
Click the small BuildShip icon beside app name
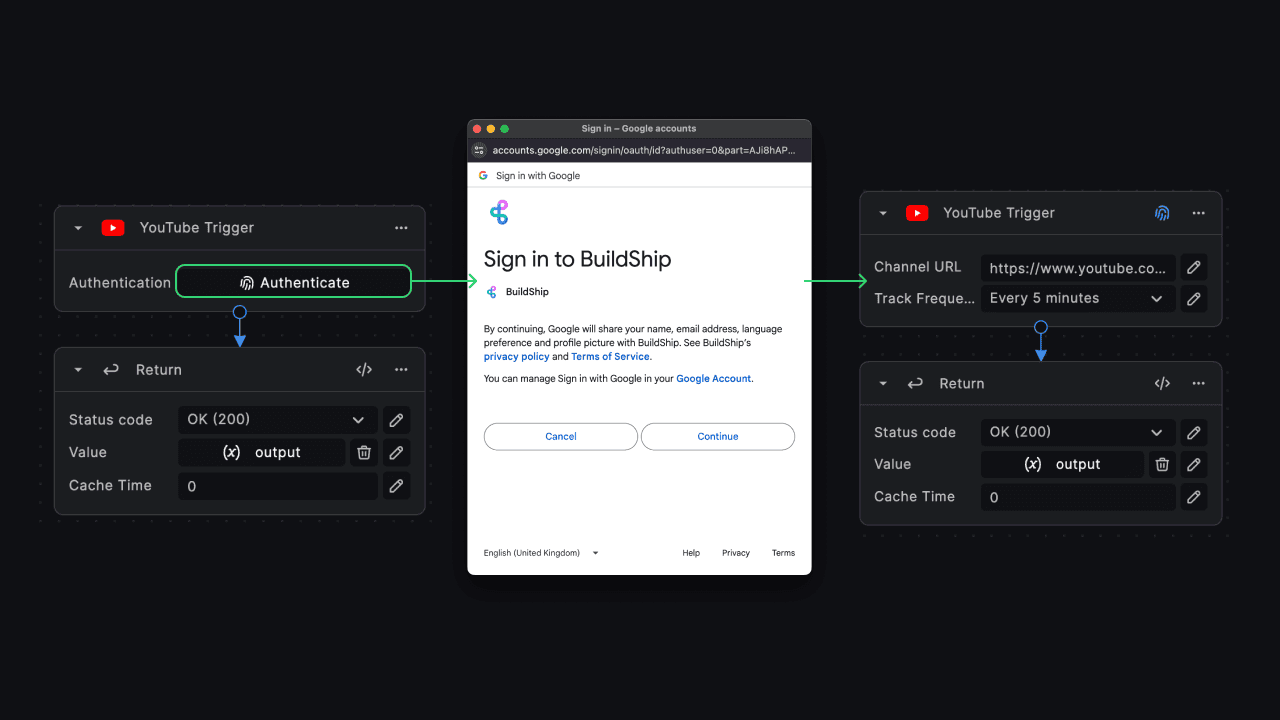click(x=491, y=292)
